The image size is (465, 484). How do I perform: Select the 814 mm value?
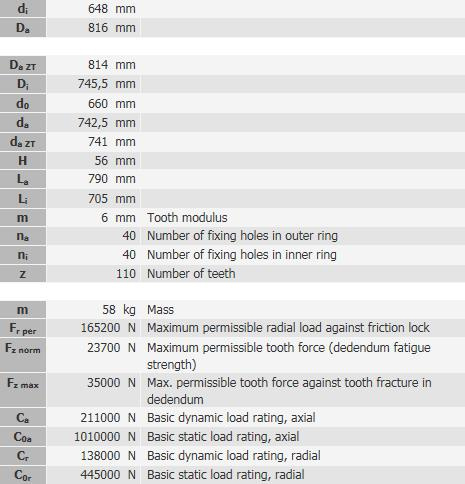(x=112, y=65)
